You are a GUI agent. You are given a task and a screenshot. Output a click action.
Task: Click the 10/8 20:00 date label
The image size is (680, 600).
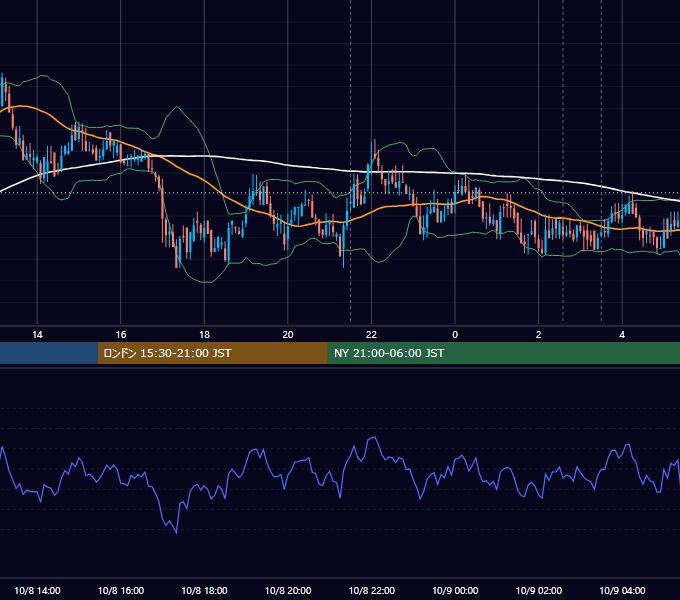(x=288, y=590)
